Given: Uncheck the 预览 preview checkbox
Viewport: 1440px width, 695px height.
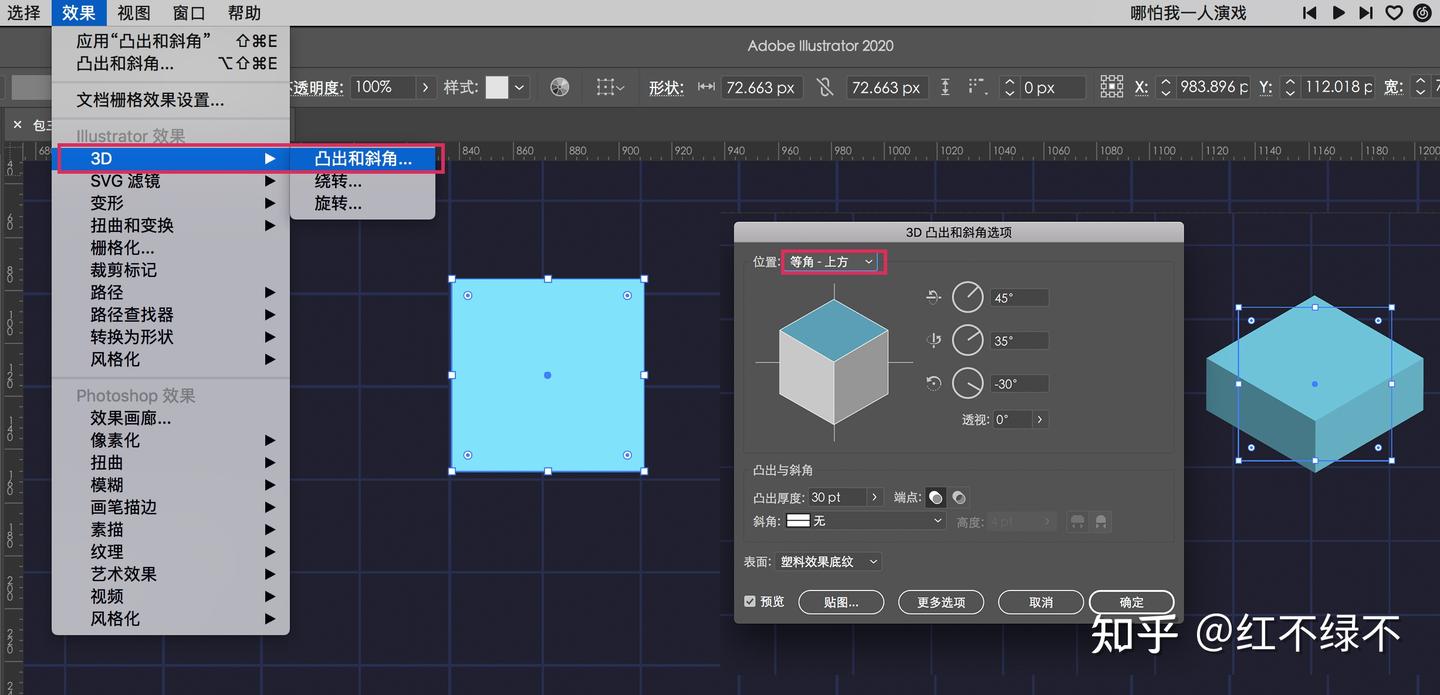Looking at the screenshot, I should click(750, 601).
